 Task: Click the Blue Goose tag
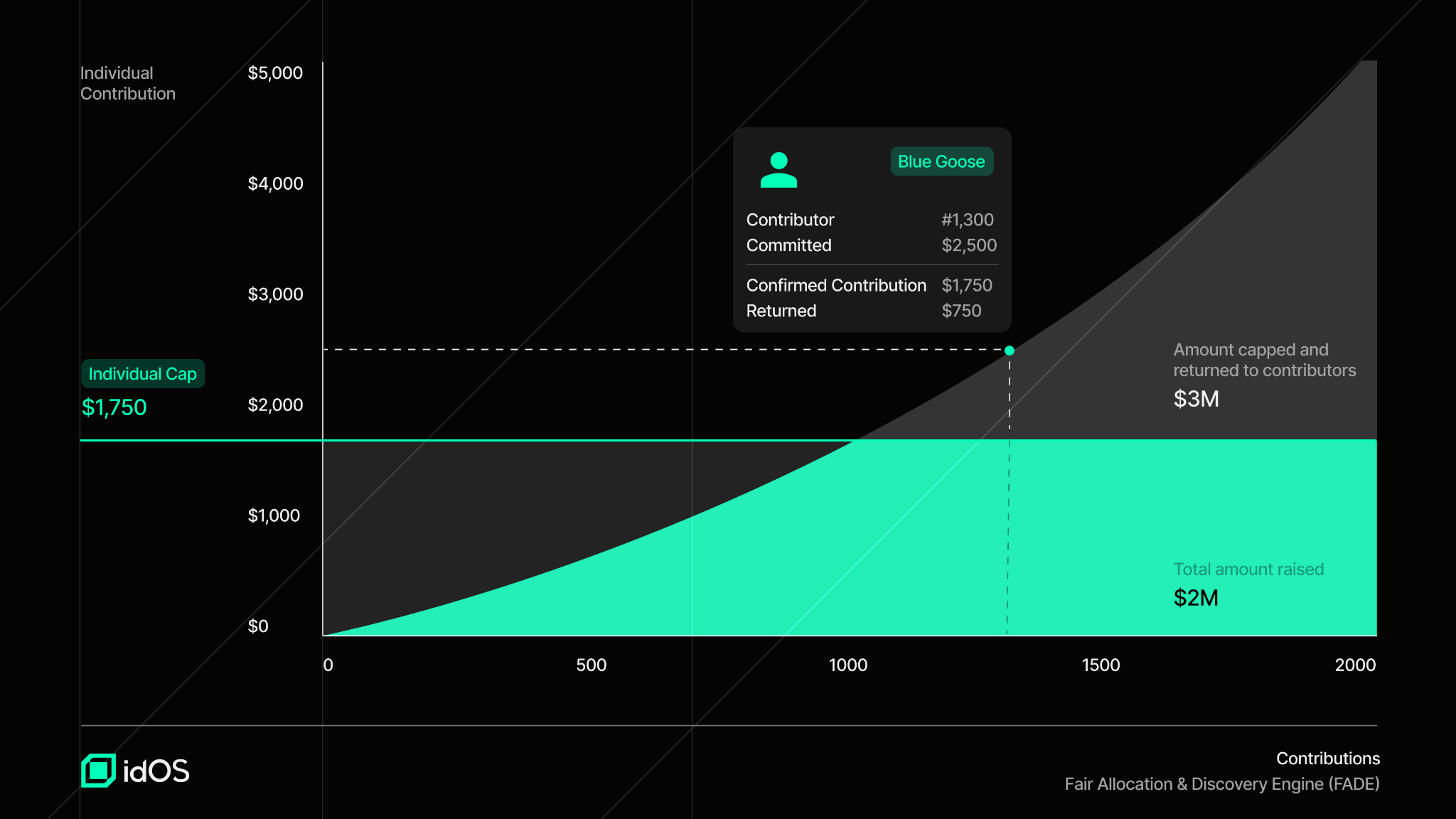point(941,161)
